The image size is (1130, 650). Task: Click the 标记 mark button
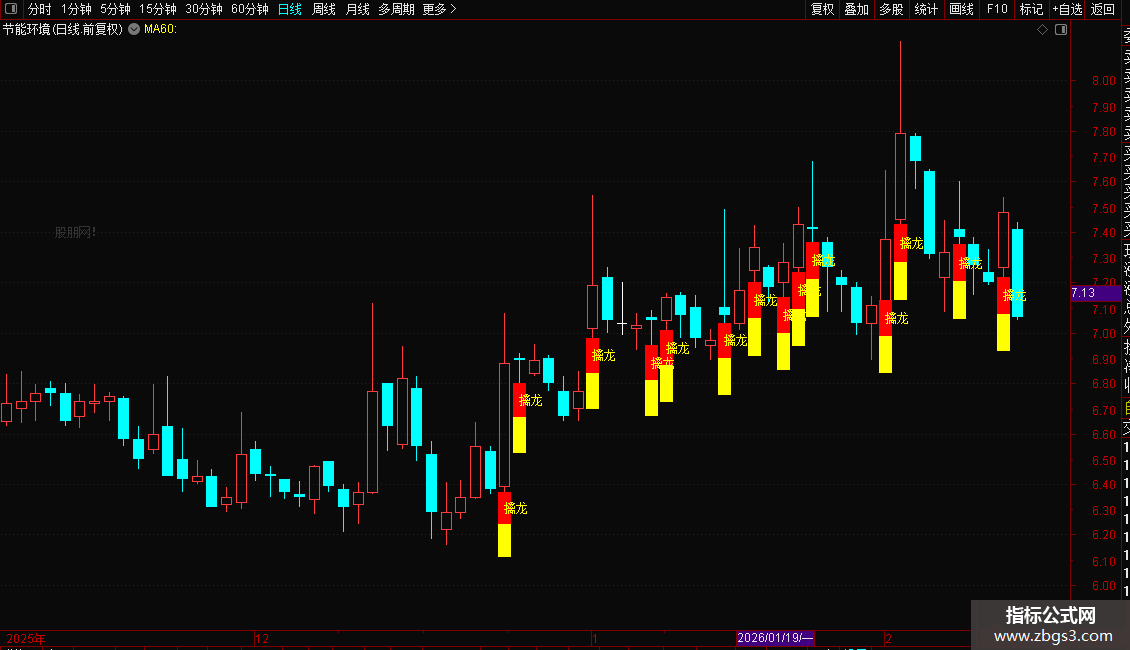coord(1031,9)
